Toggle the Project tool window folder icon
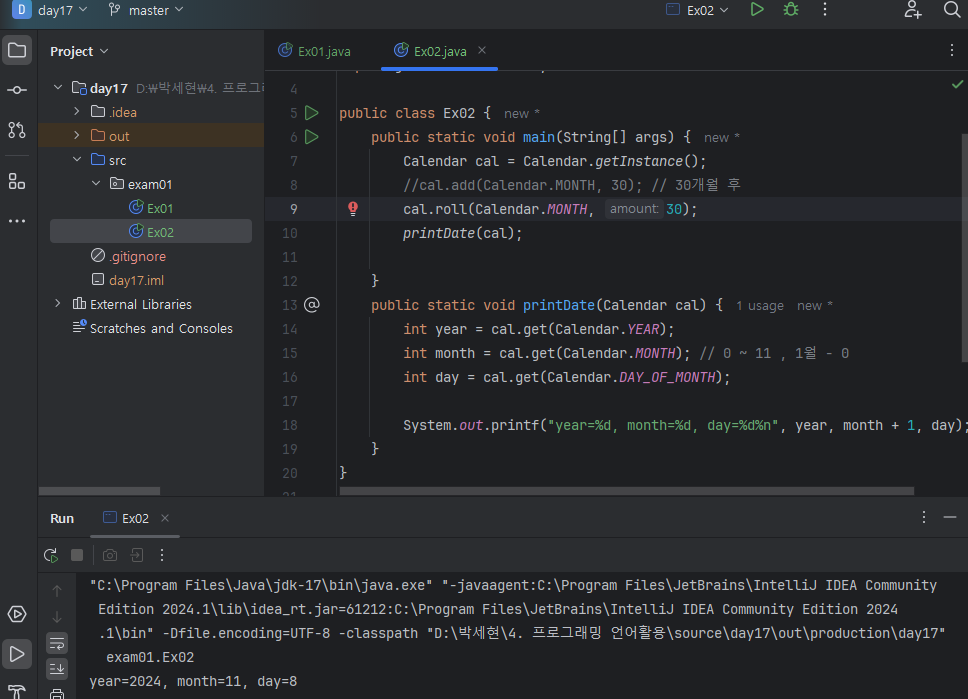 click(x=17, y=50)
